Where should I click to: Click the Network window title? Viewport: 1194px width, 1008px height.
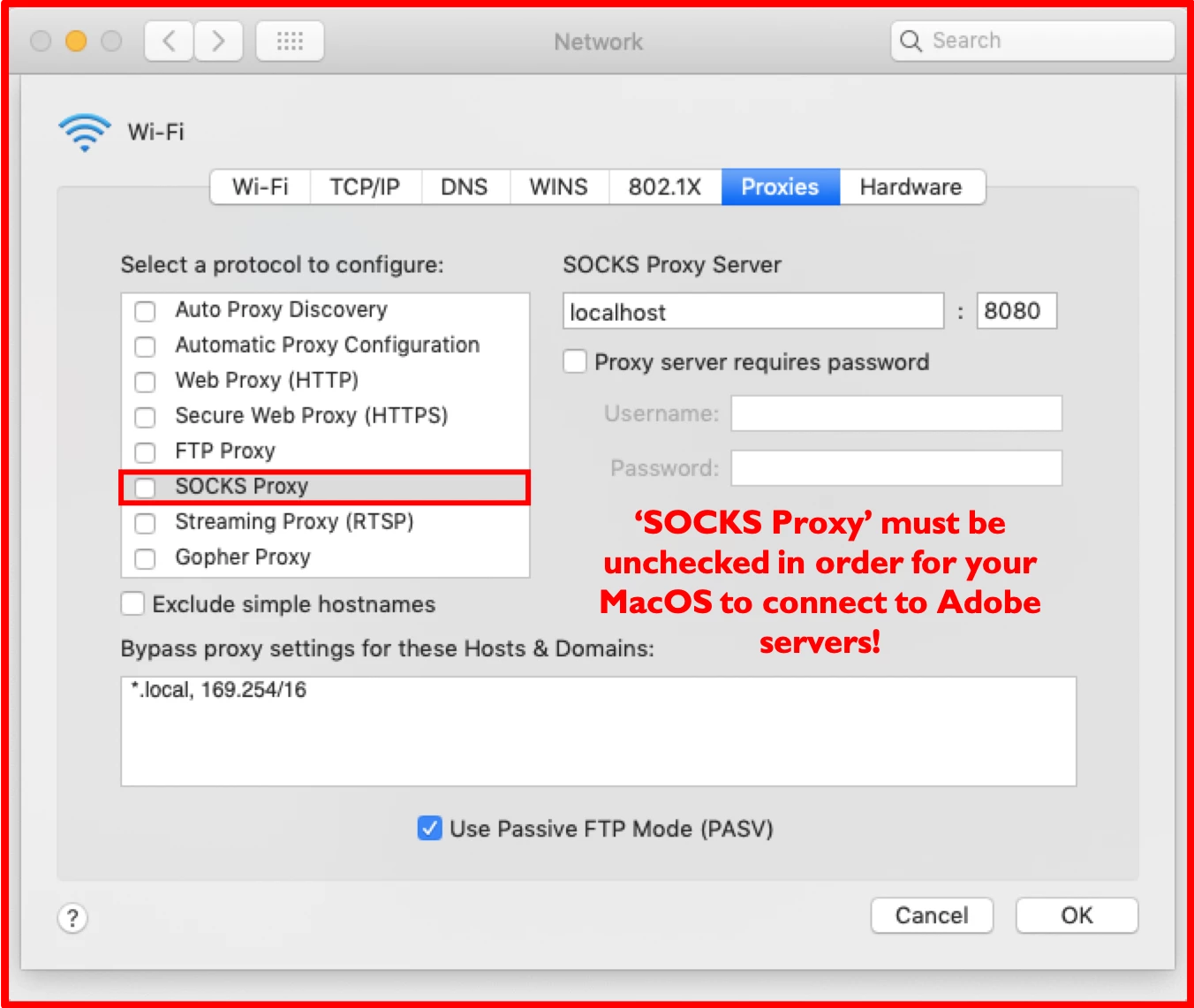point(599,42)
